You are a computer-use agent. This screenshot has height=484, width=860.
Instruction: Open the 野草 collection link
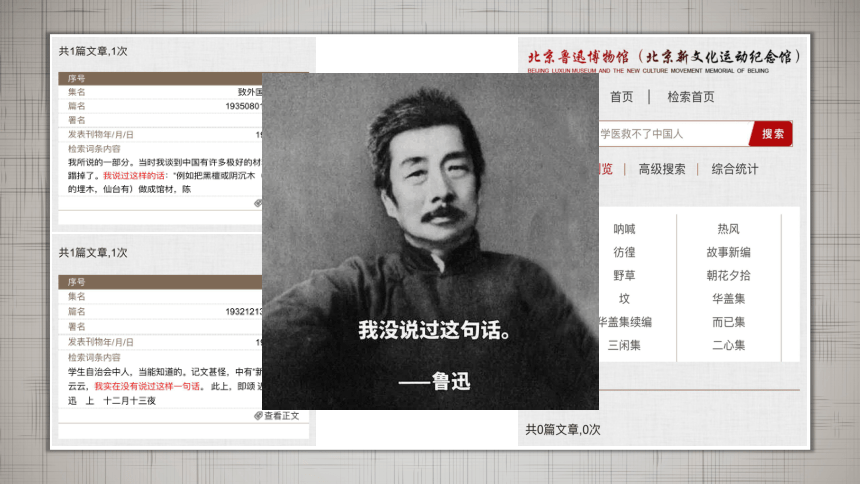[x=624, y=275]
